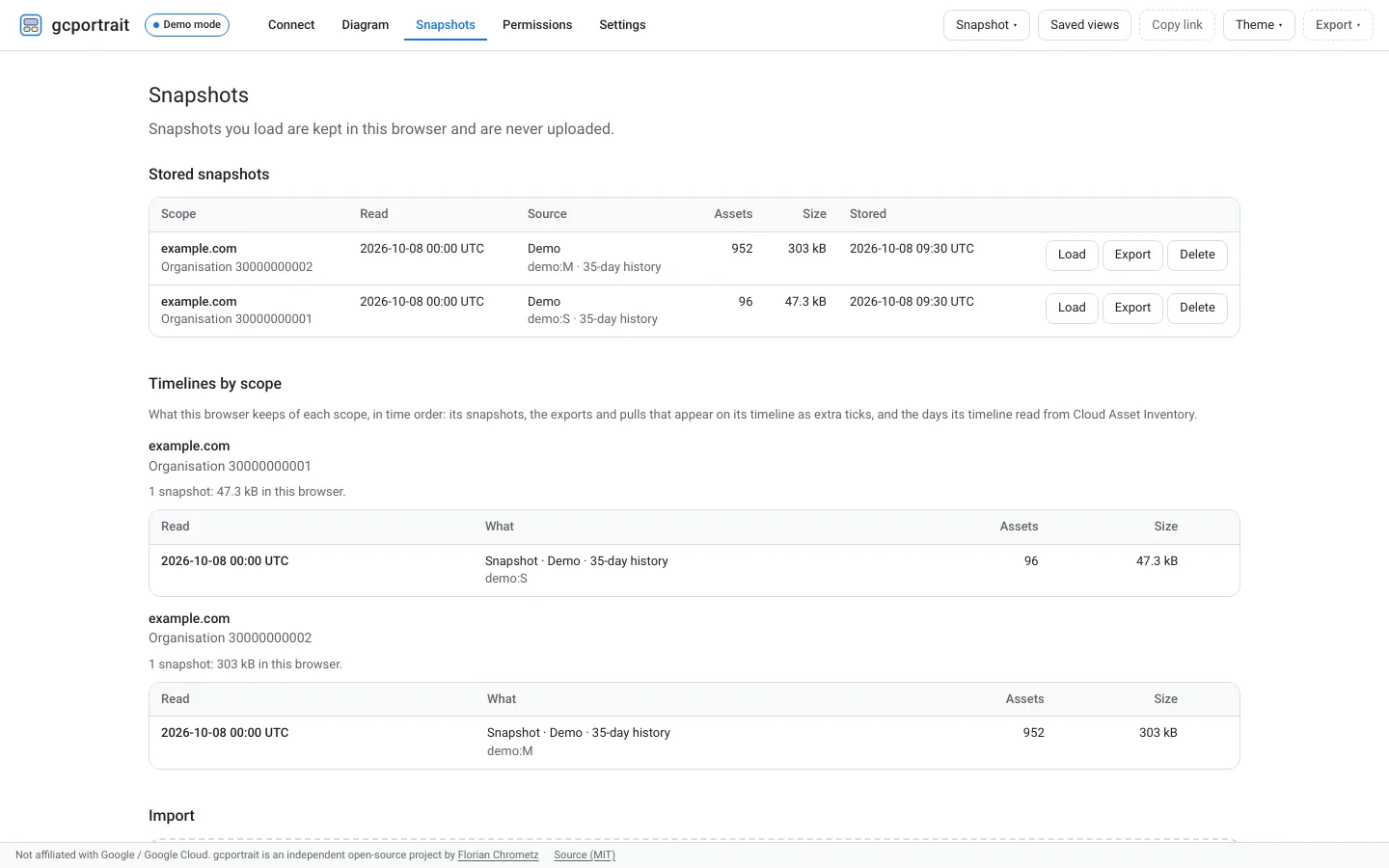Click the Source column header

pyautogui.click(x=547, y=214)
